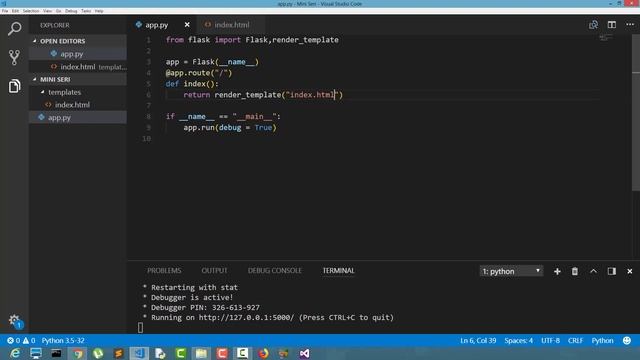This screenshot has height=360, width=640.
Task: Change language mode via Python
Action: tap(602, 340)
